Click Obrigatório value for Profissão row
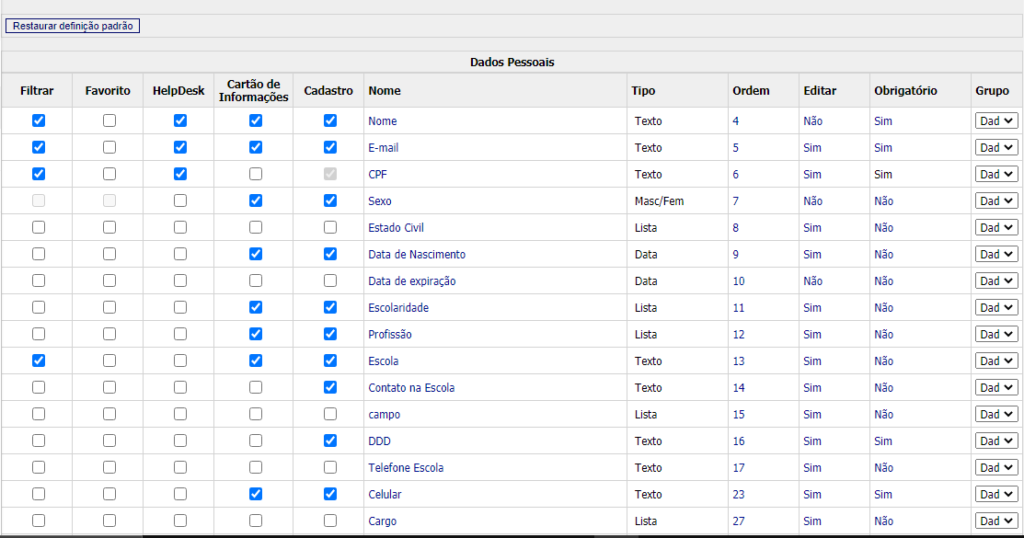 883,335
